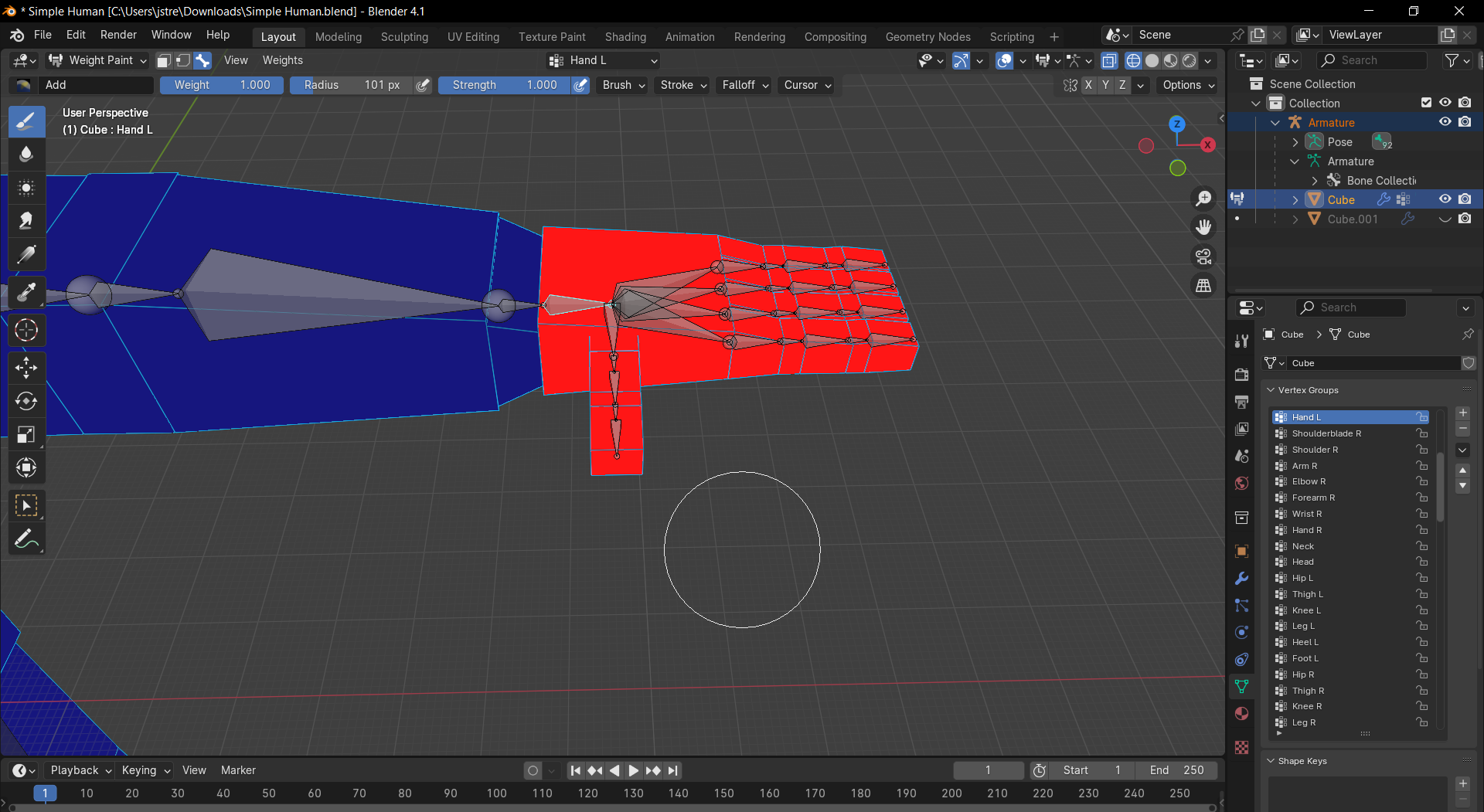Image resolution: width=1484 pixels, height=812 pixels.
Task: Open the Physics properties tab
Action: coord(1241,632)
